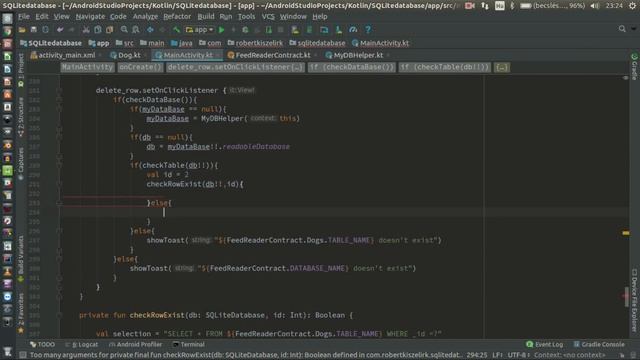Collapse the delete_row.setOnClickListener fold marker
Viewport: 640px width, 360px height.
(x=59, y=90)
